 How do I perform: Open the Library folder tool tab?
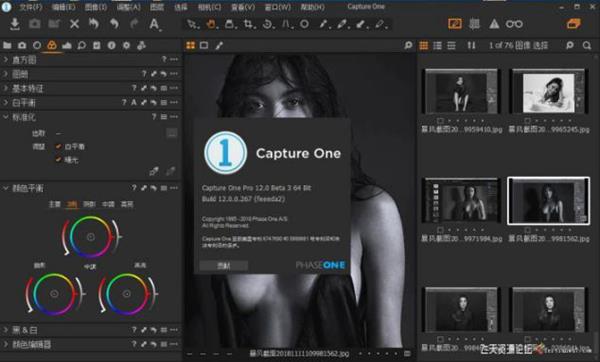[x=7, y=46]
